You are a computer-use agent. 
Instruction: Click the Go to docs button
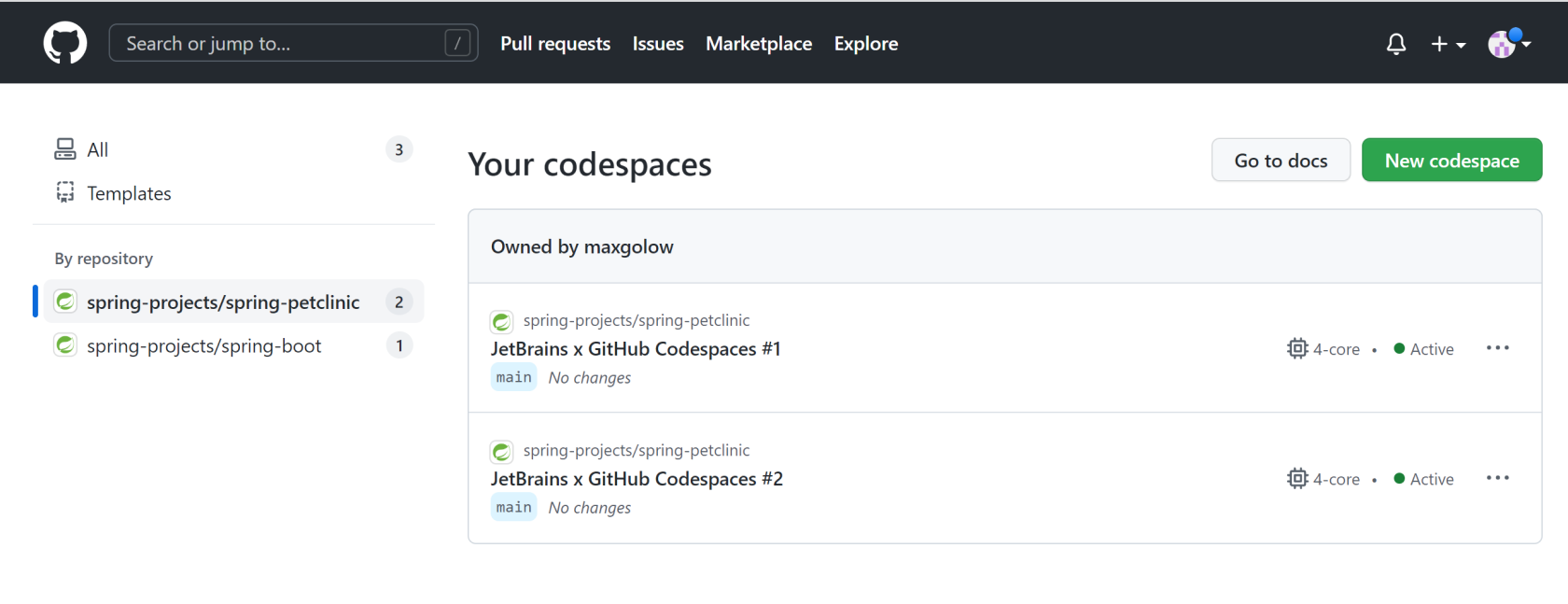(1280, 161)
